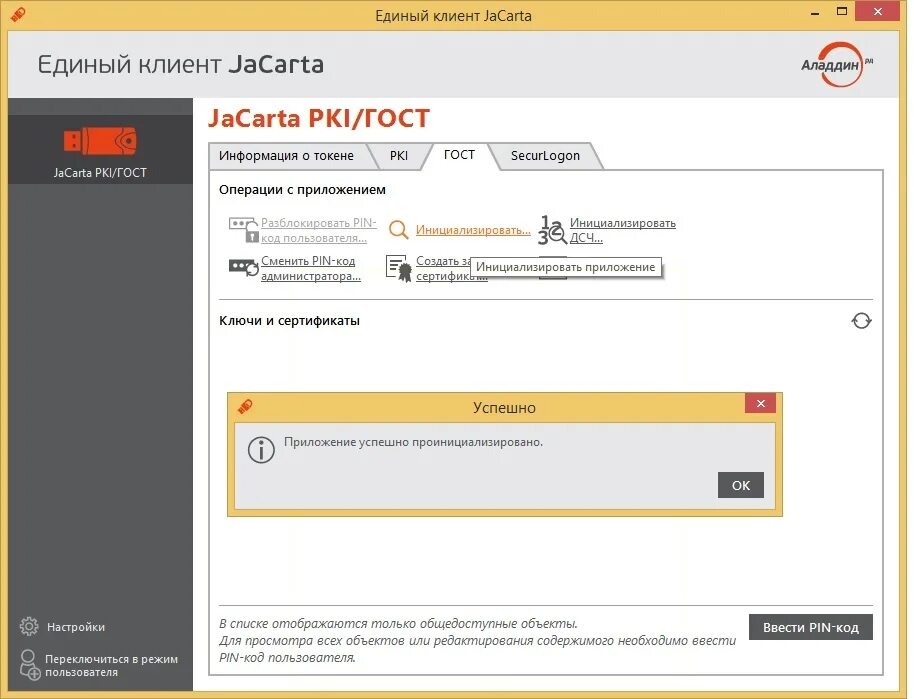
Task: Click the message Приложение успешно проинициализировано
Action: coord(413,442)
